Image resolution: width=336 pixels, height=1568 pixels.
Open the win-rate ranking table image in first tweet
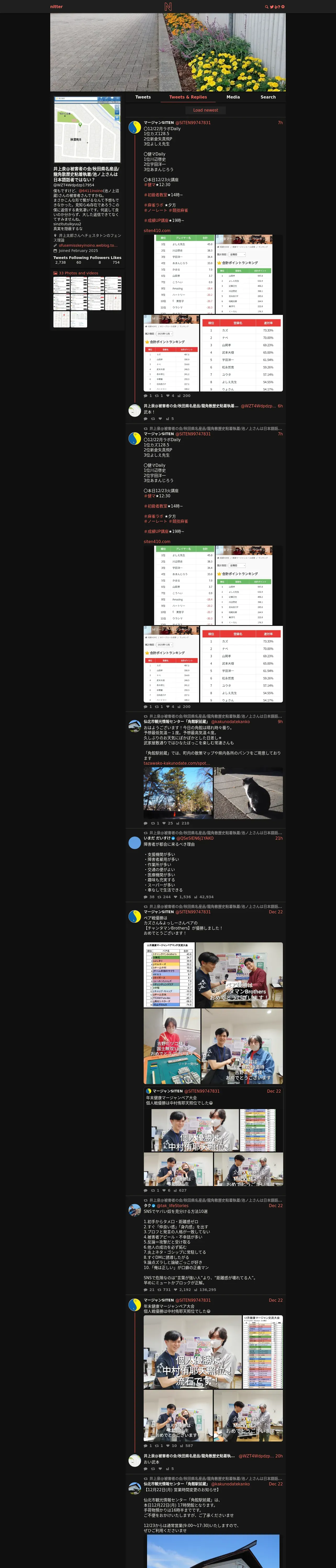242,353
